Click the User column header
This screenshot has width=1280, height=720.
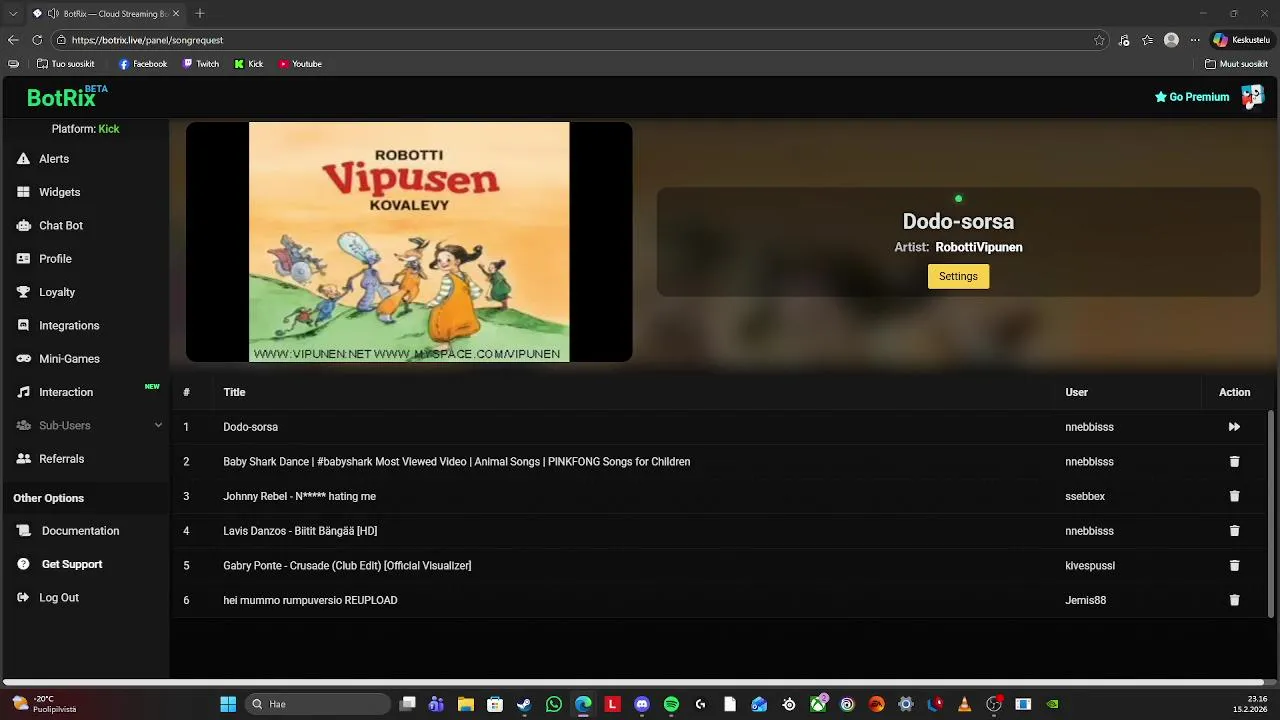coord(1076,392)
